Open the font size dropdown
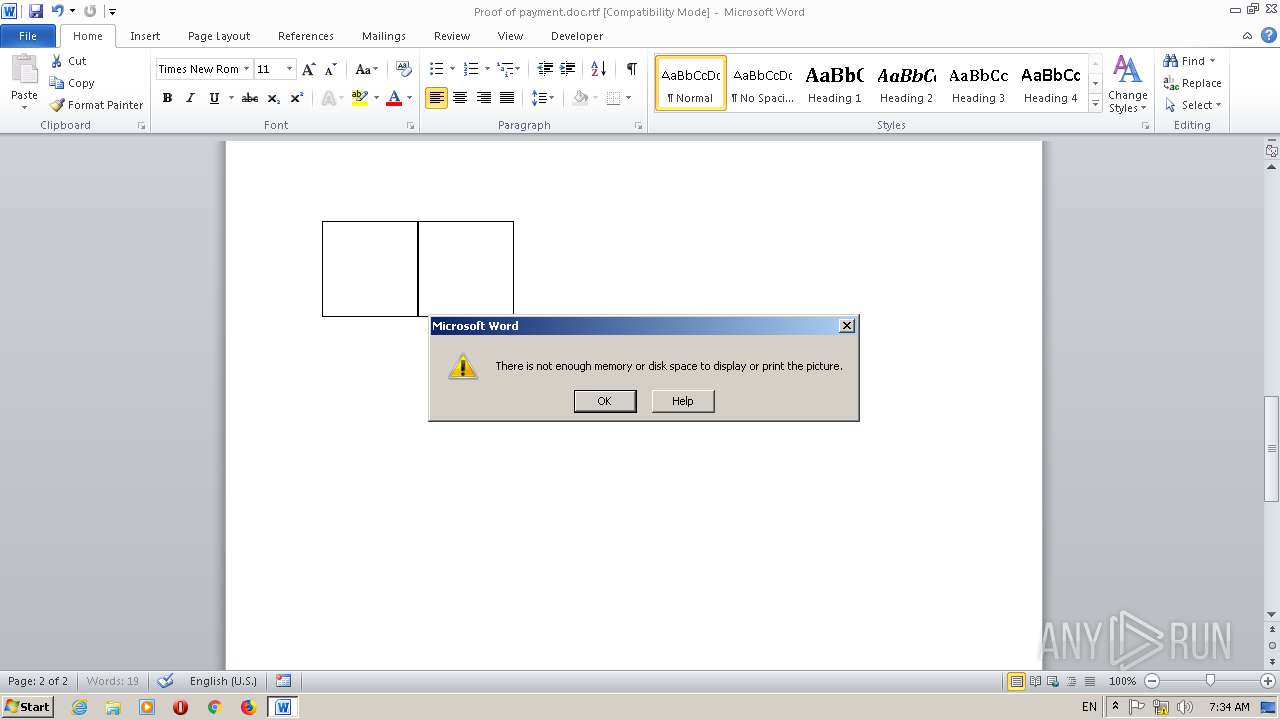Screen dimensions: 1280x720 290,69
